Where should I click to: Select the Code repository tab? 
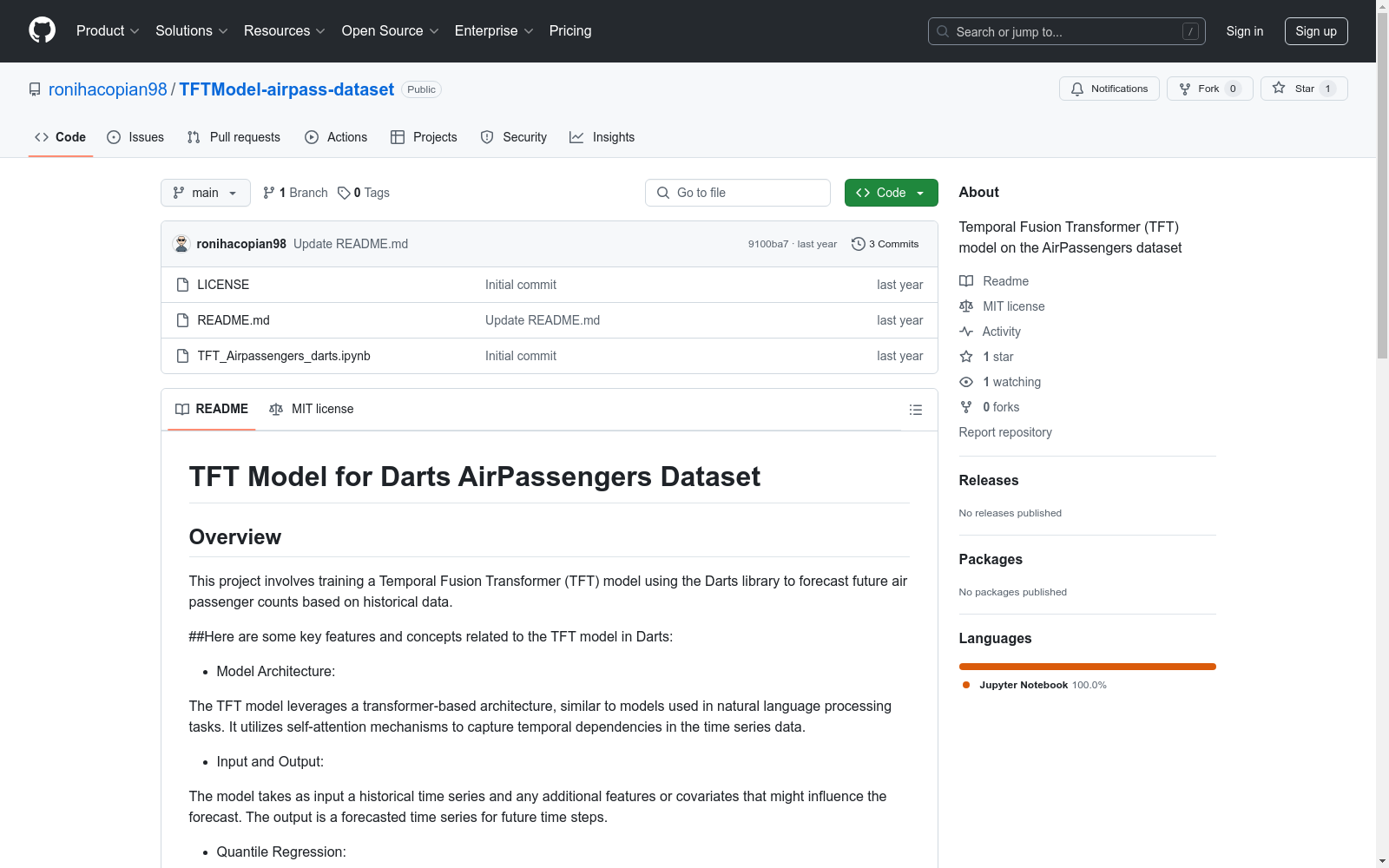[x=61, y=137]
